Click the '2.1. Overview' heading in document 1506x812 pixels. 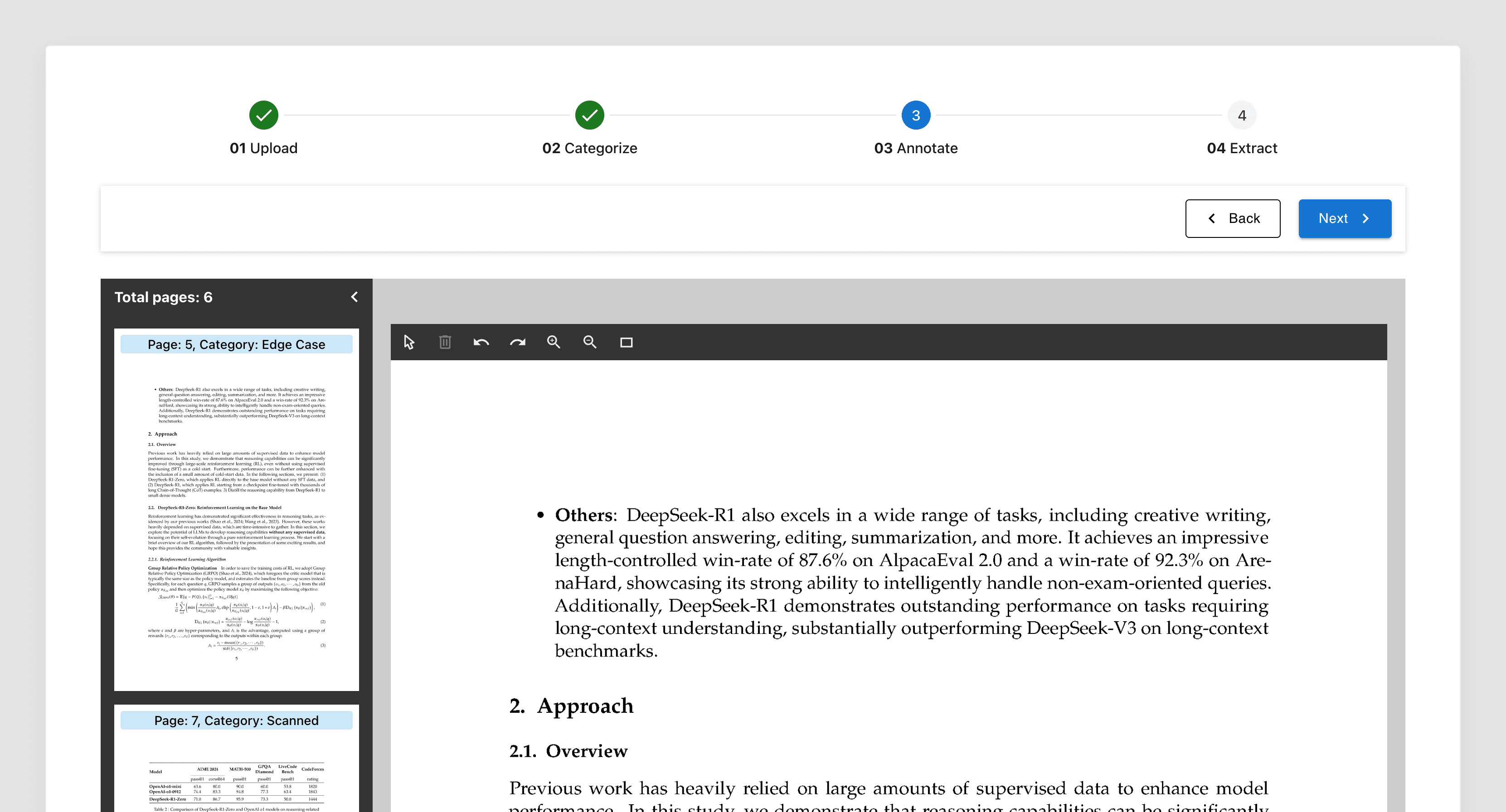pos(568,751)
